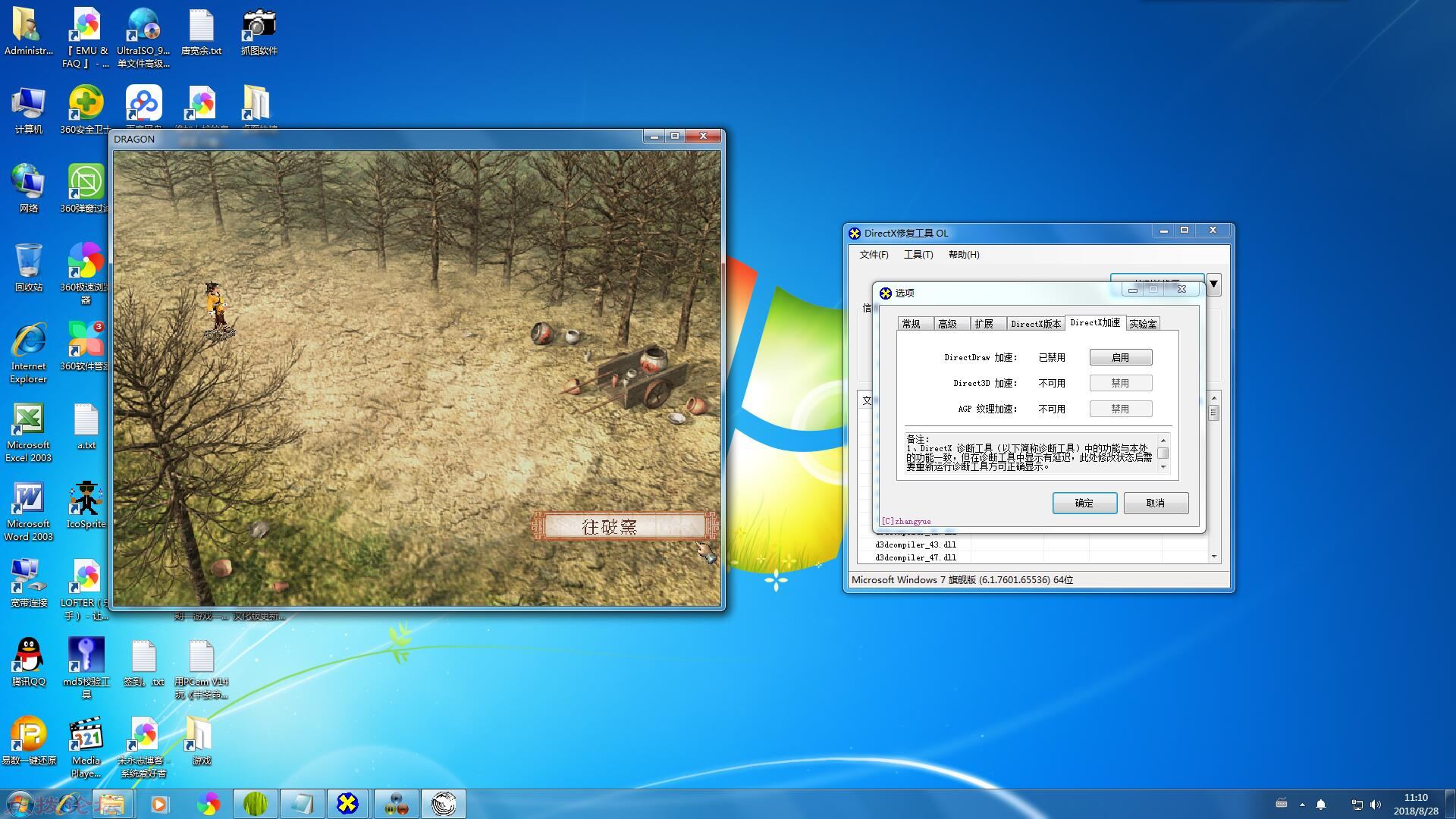Minimize the DRAGON game window
Image resolution: width=1456 pixels, height=819 pixels.
[654, 136]
